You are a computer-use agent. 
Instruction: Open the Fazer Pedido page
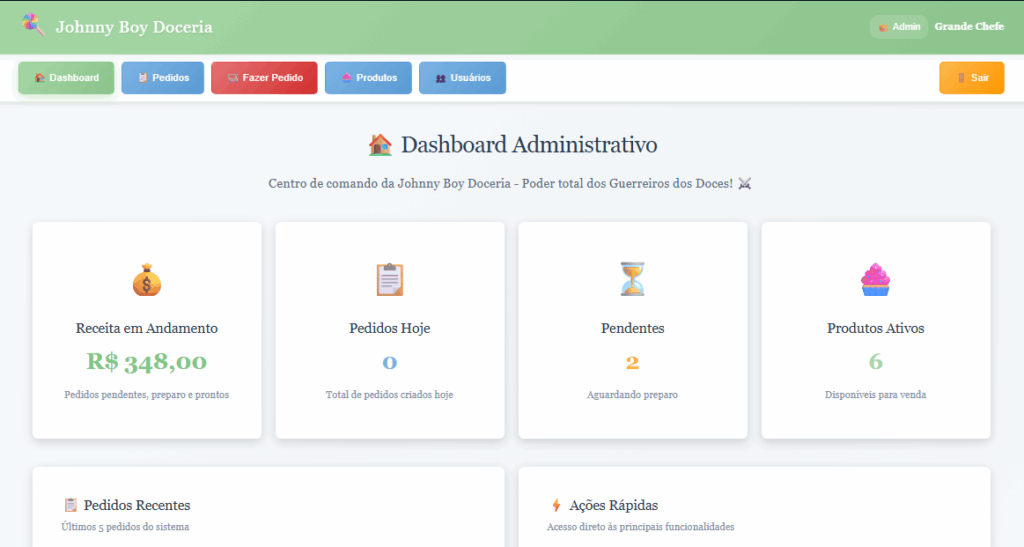(x=264, y=78)
